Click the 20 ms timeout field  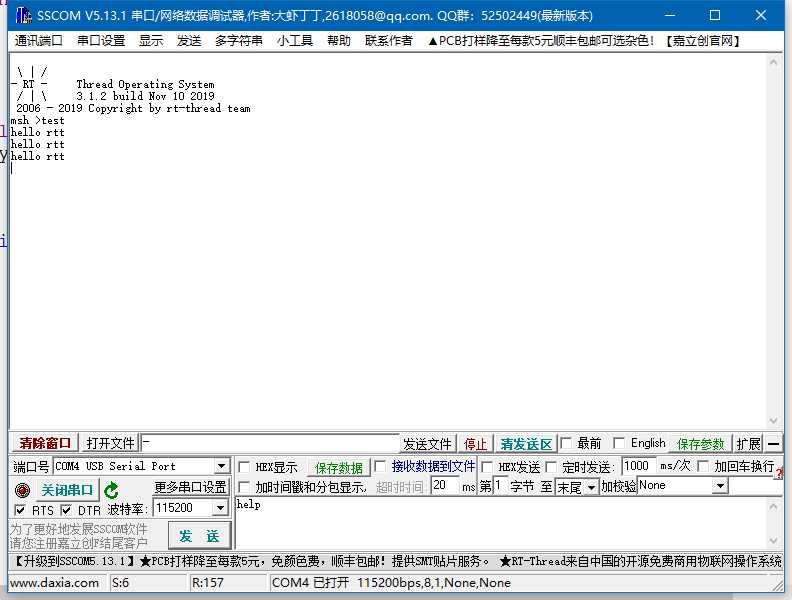[444, 486]
